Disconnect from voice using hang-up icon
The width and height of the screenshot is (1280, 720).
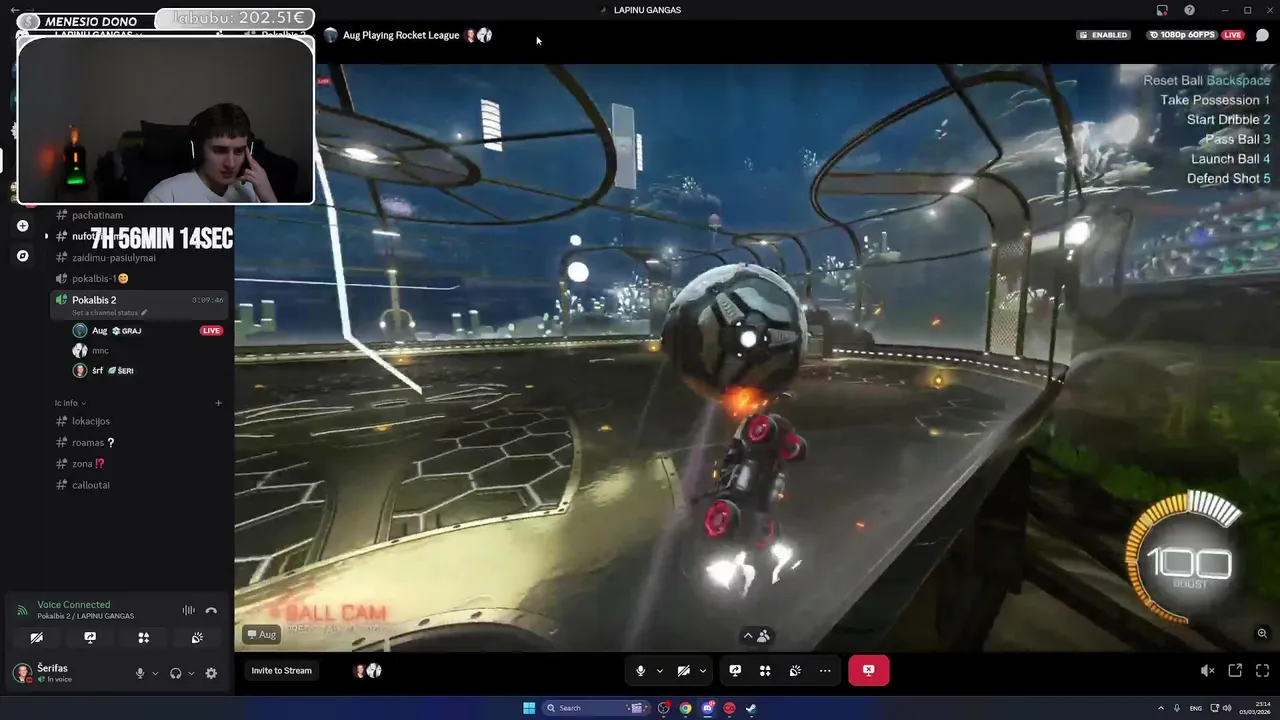click(x=211, y=610)
